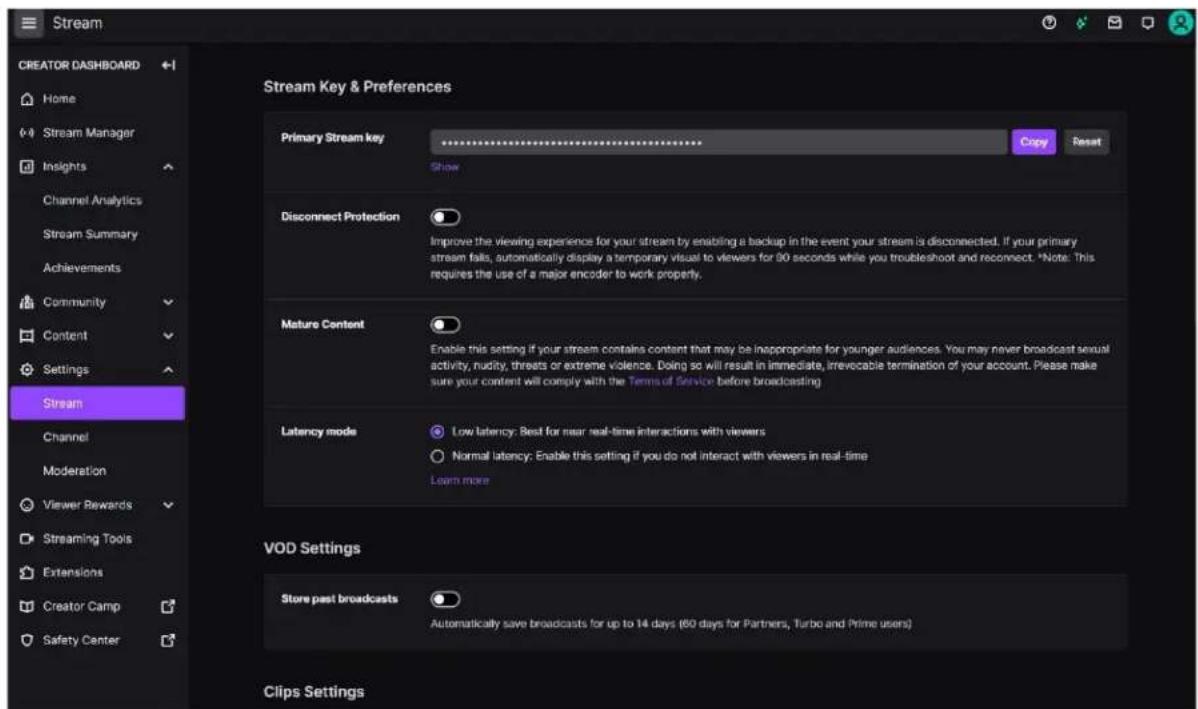Click the green sparkle icon in the top bar
Image resolution: width=1198 pixels, height=709 pixels.
coord(1082,23)
